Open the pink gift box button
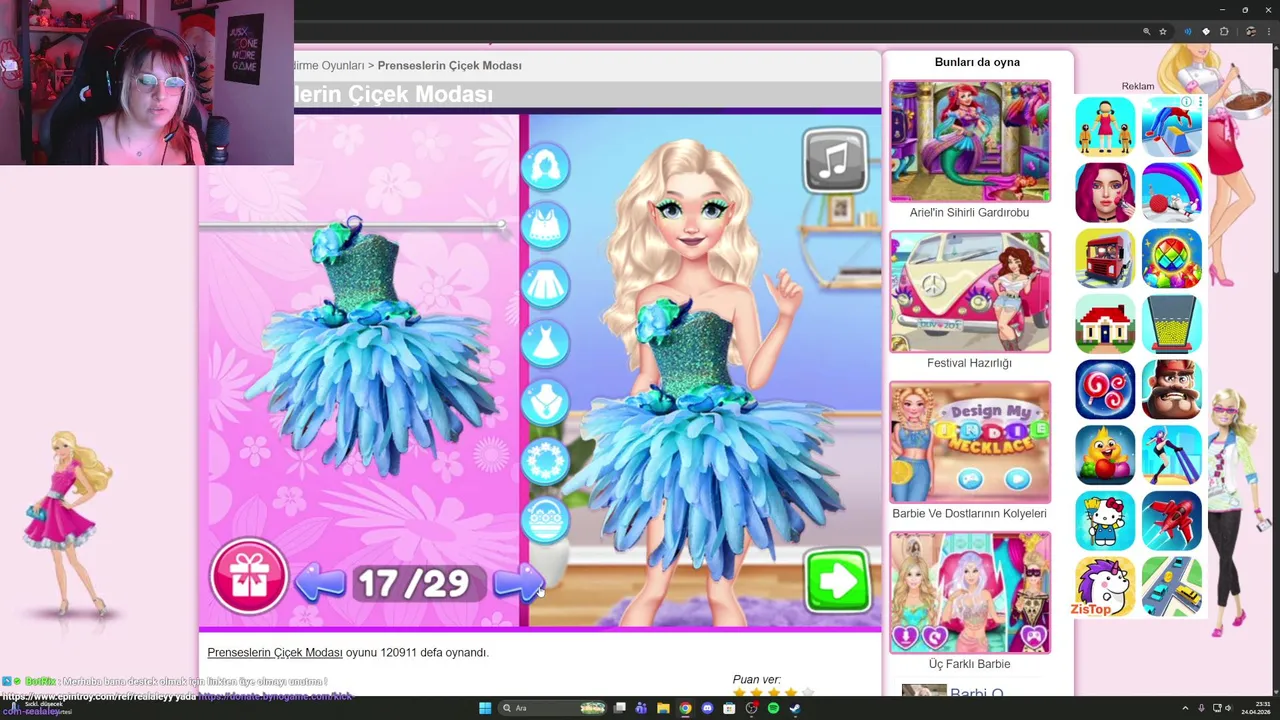1280x720 pixels. tap(249, 577)
